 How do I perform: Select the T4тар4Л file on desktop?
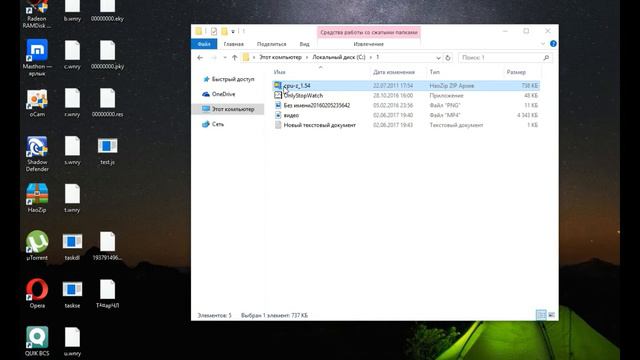107,294
